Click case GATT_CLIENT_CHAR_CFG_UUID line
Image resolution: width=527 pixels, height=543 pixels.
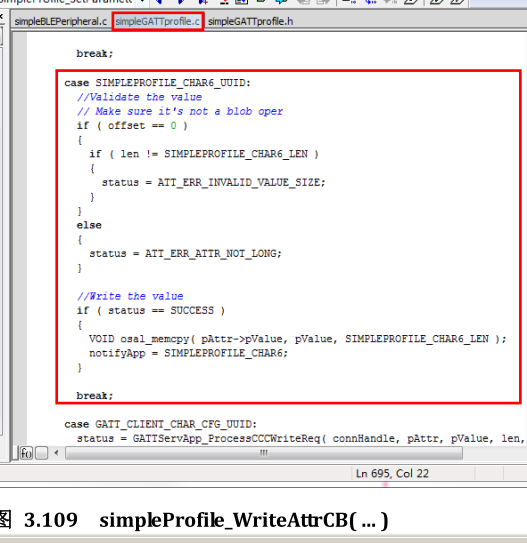[160, 425]
